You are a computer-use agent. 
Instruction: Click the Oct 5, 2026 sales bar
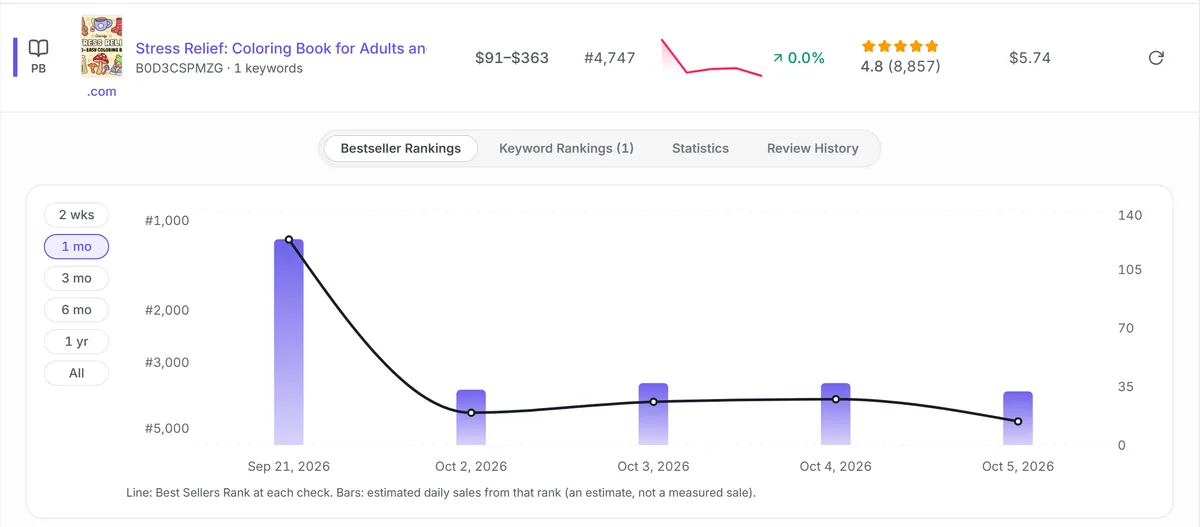pos(1018,418)
